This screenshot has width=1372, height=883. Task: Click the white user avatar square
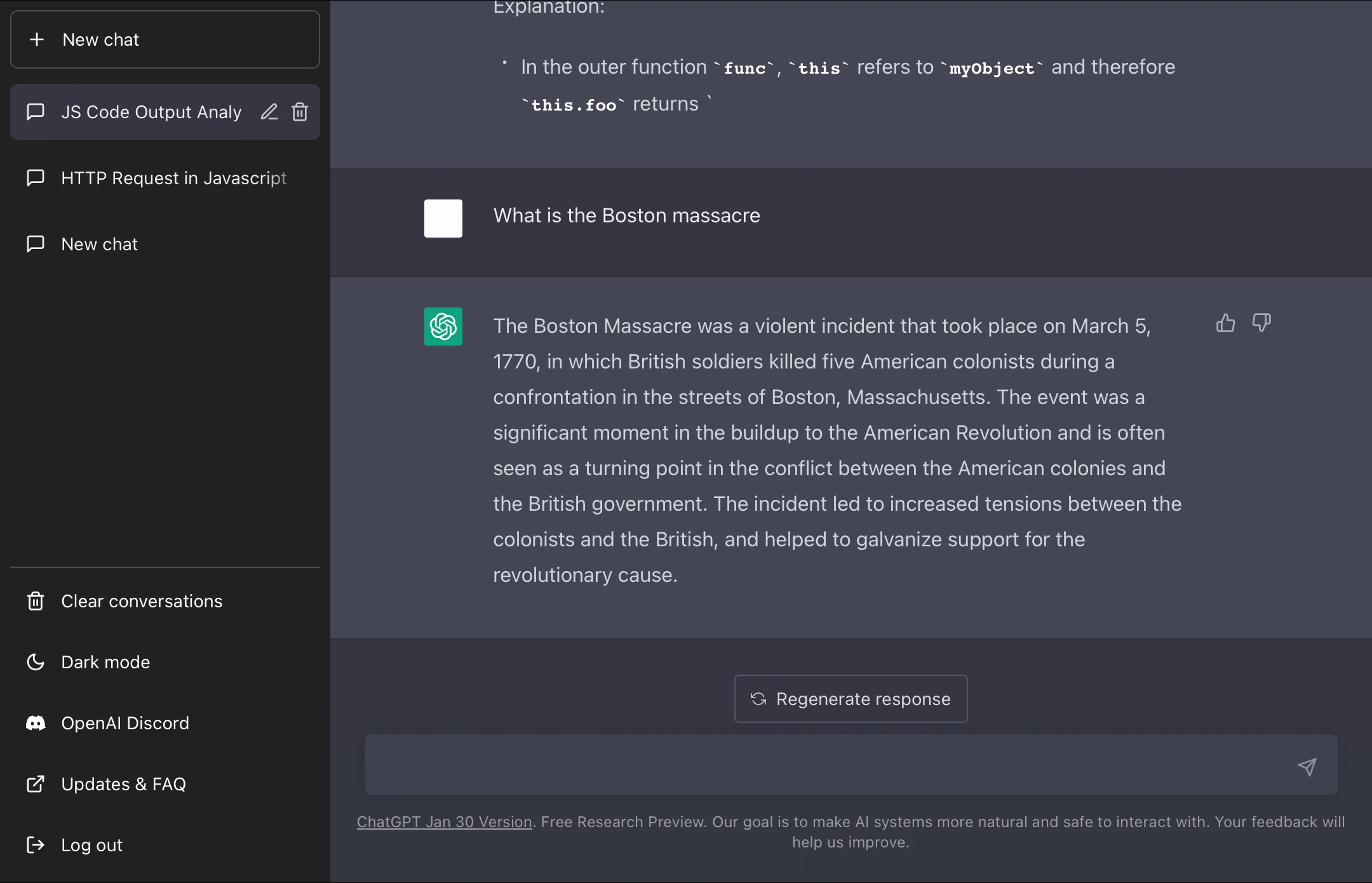443,219
